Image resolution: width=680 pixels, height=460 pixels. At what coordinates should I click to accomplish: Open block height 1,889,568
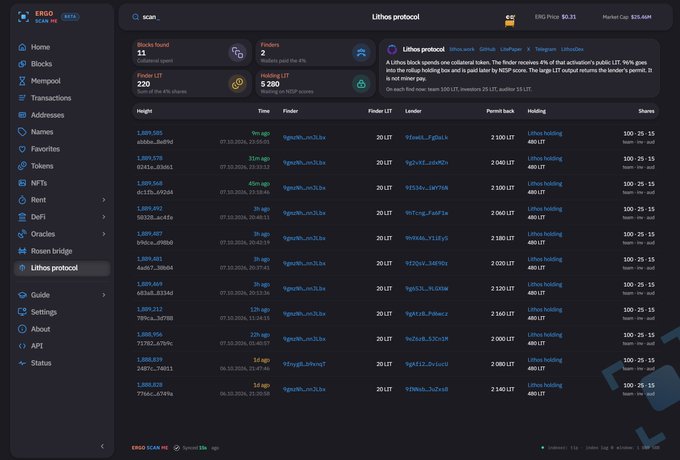point(150,183)
